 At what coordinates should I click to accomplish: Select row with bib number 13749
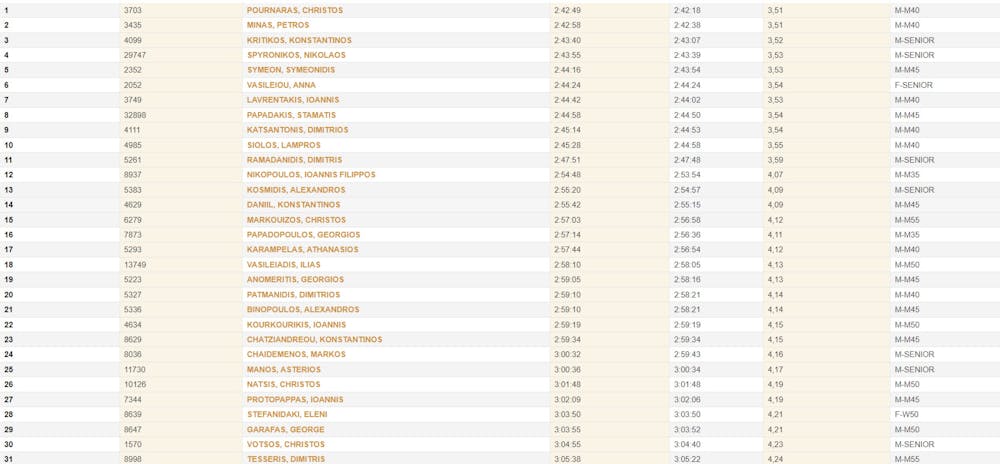[x=136, y=264]
